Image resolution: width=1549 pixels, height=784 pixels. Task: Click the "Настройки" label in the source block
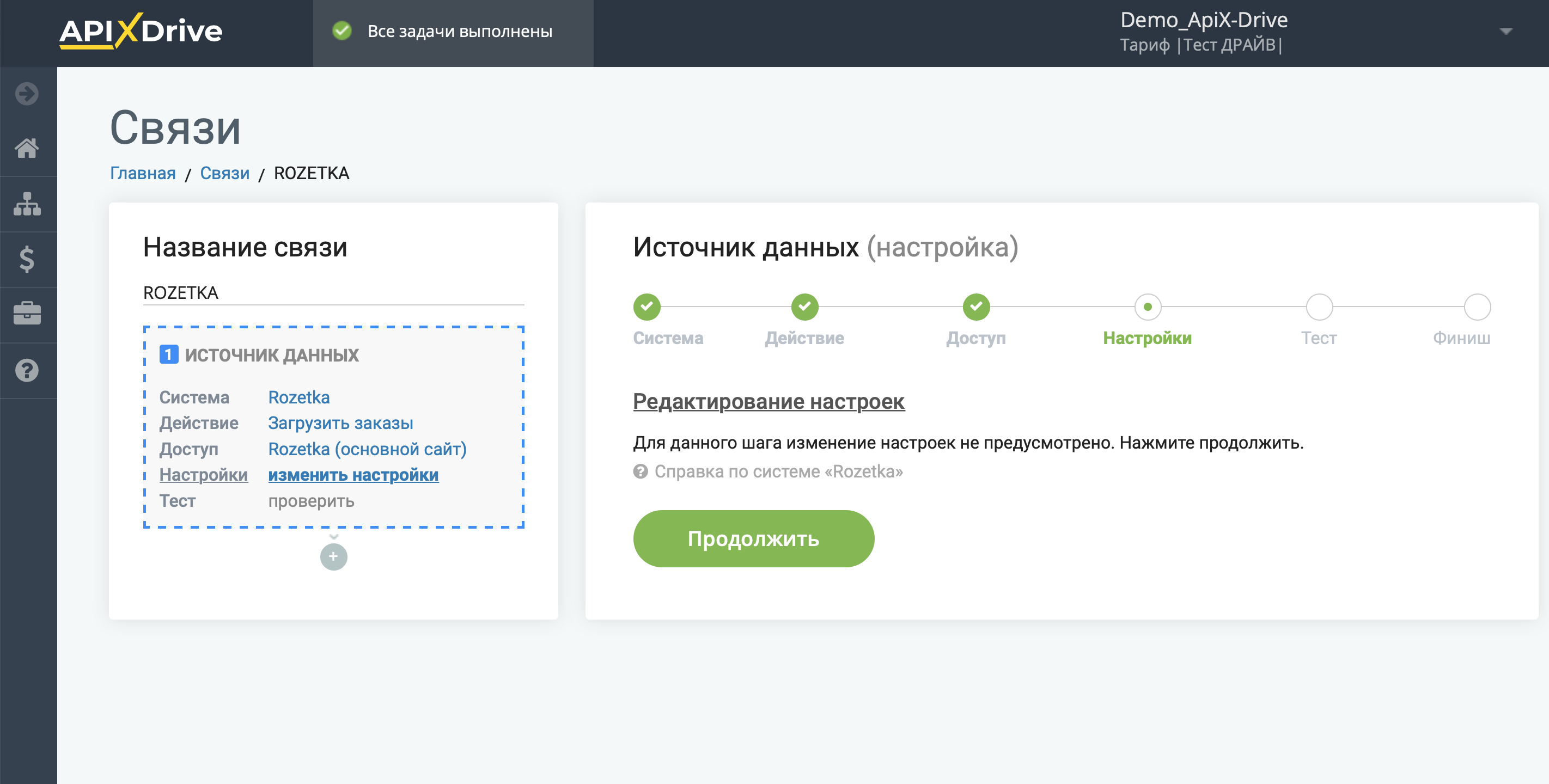point(203,475)
